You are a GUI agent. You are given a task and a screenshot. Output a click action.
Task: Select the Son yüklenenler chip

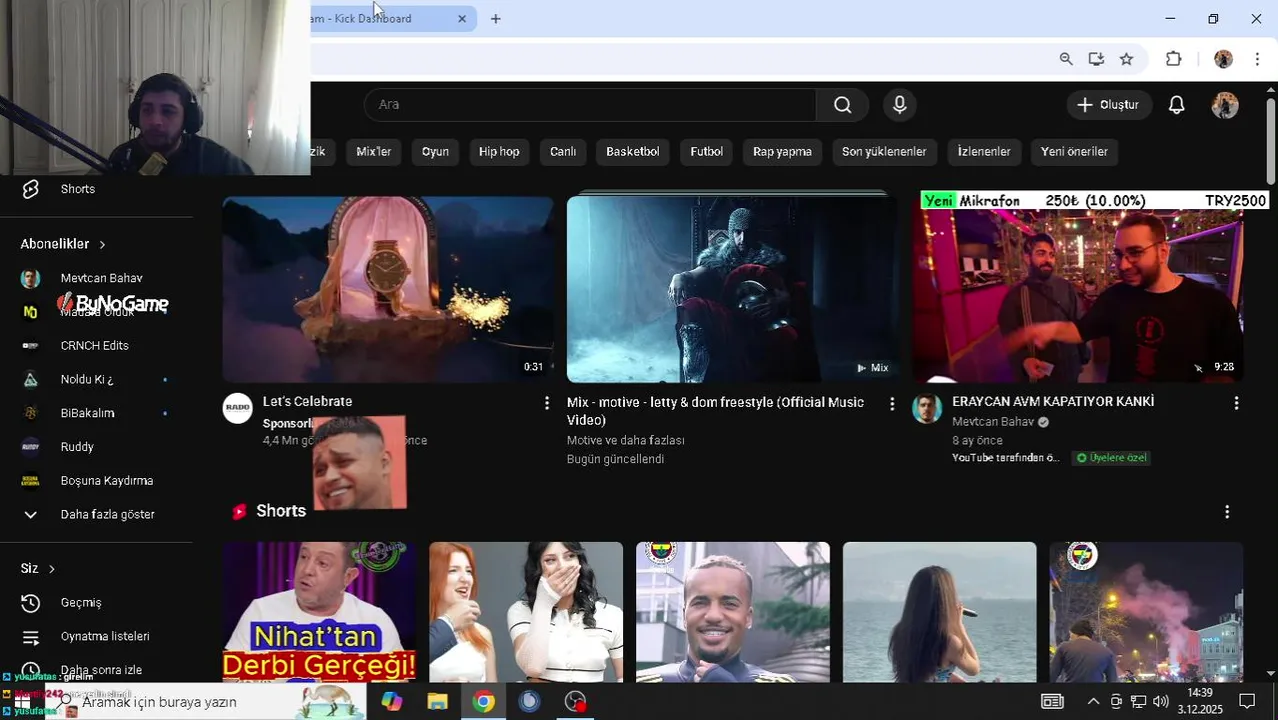tap(884, 152)
